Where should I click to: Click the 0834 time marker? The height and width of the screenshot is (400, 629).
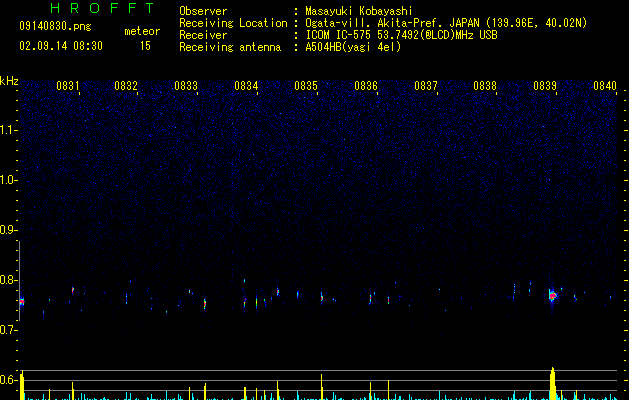pyautogui.click(x=246, y=86)
